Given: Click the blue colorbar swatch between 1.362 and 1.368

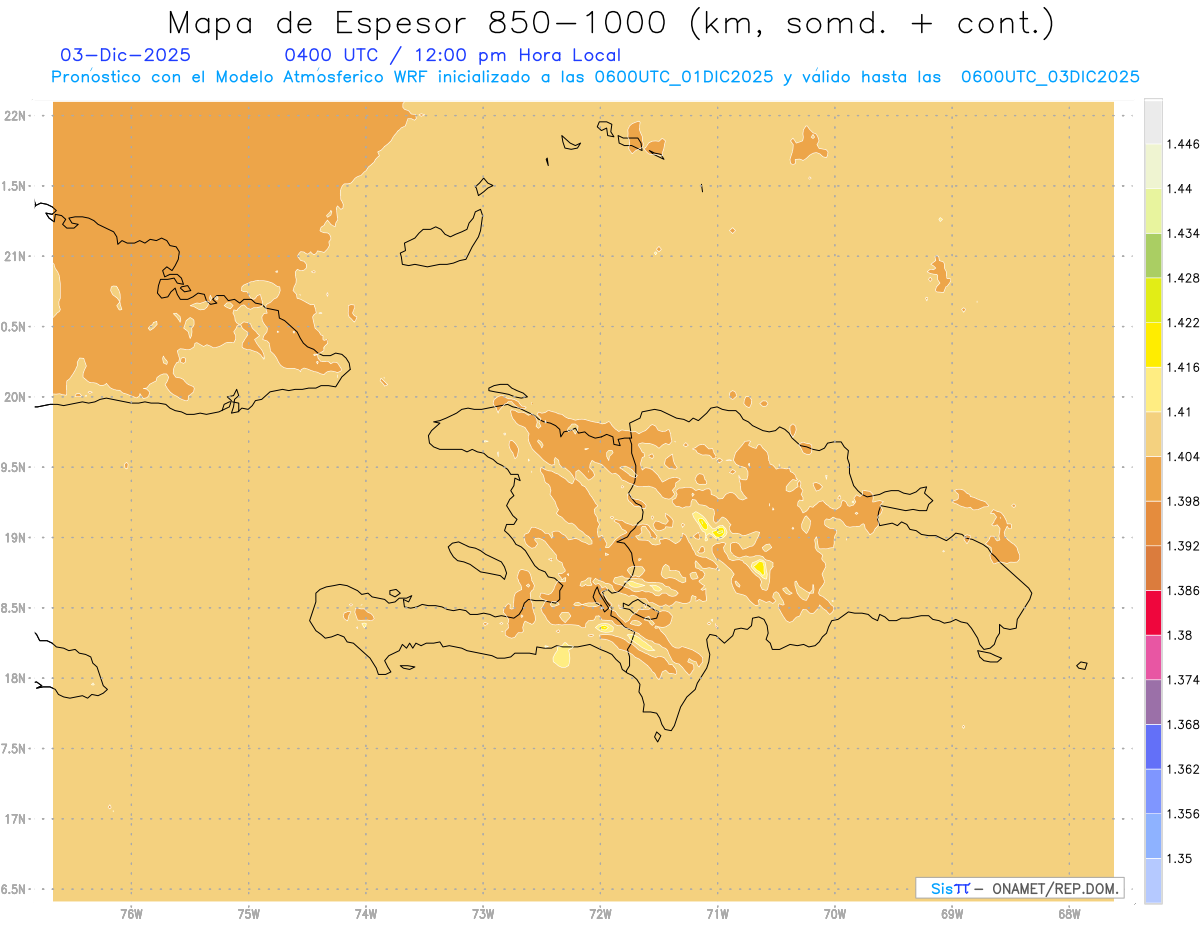Looking at the screenshot, I should click(1153, 746).
